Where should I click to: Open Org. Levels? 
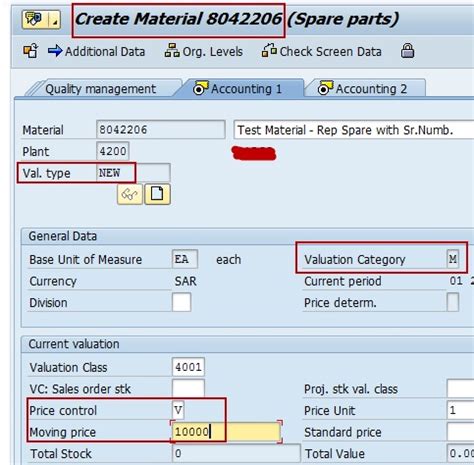tap(204, 52)
